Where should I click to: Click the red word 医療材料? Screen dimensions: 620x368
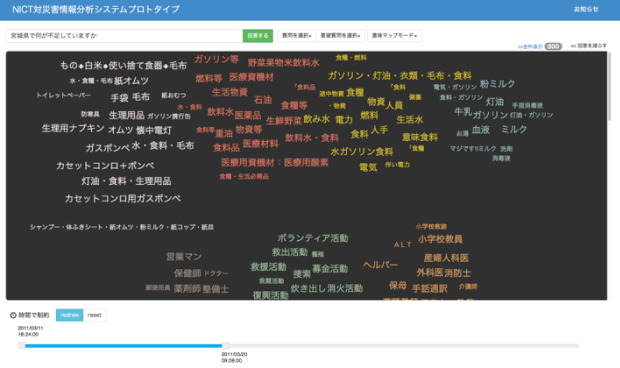[261, 143]
